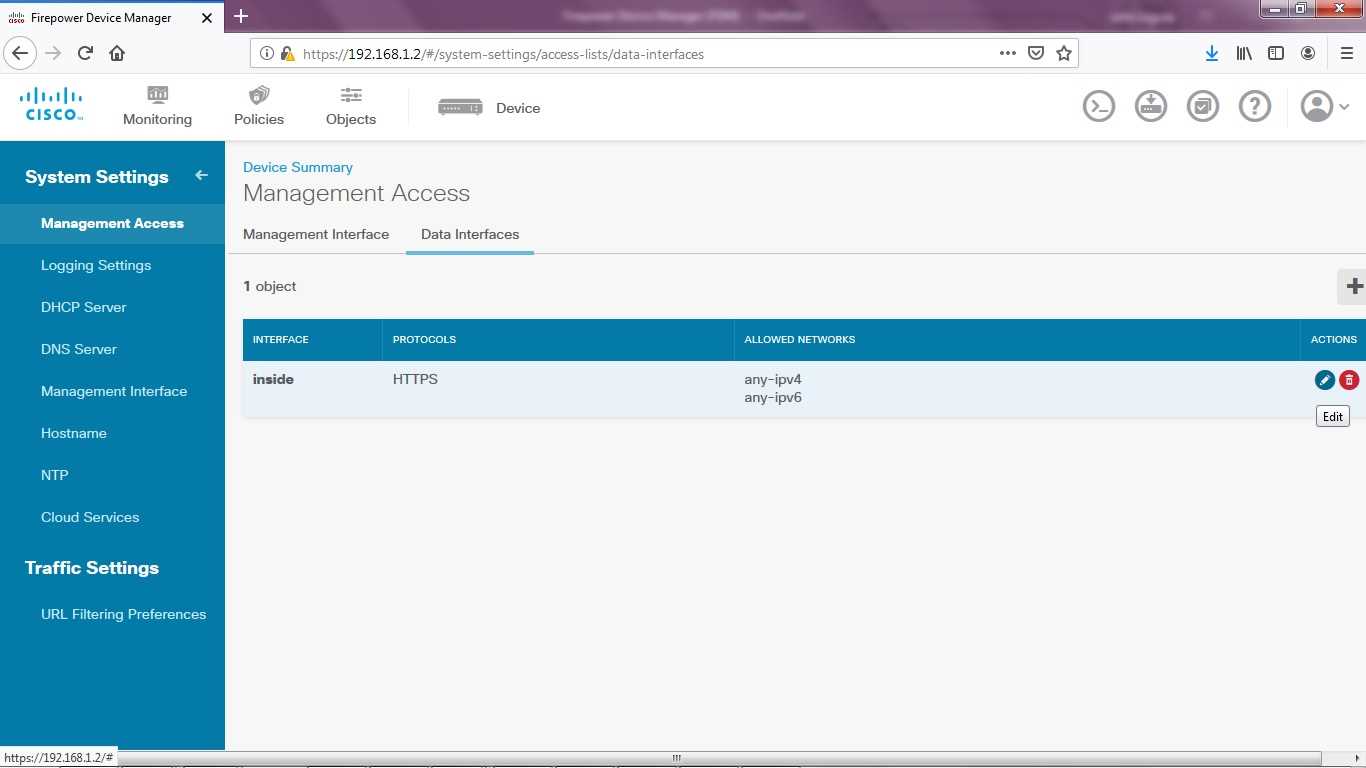The height and width of the screenshot is (768, 1366).
Task: Switch to the Management Interface tab
Action: pos(316,234)
